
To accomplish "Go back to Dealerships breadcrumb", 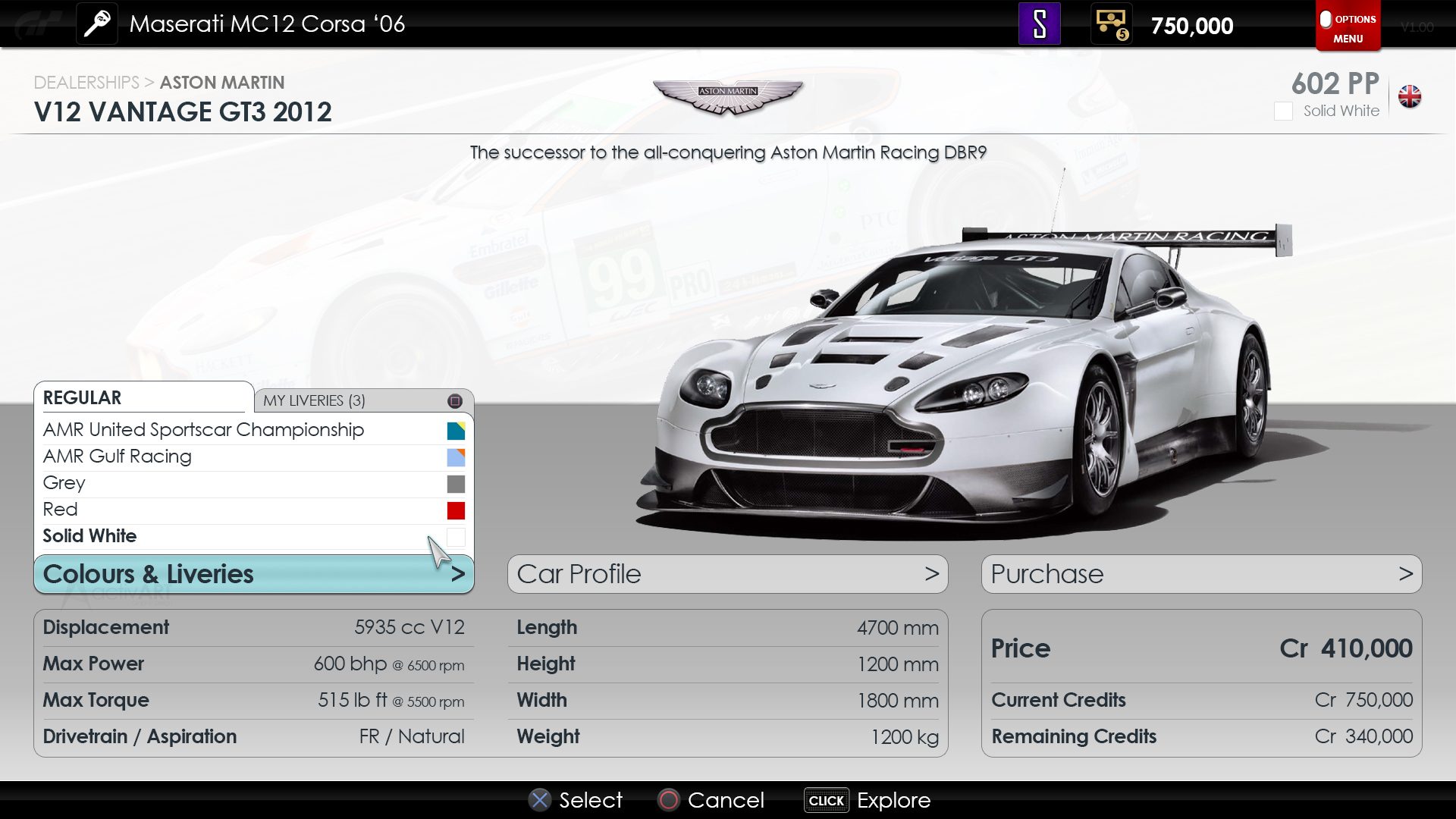I will (x=86, y=82).
